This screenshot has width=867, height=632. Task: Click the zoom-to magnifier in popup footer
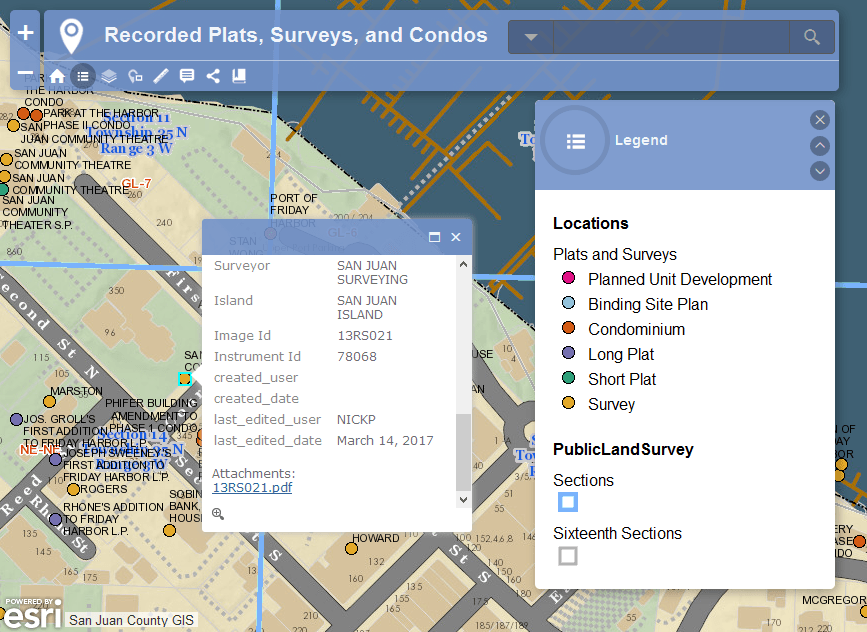pyautogui.click(x=219, y=514)
